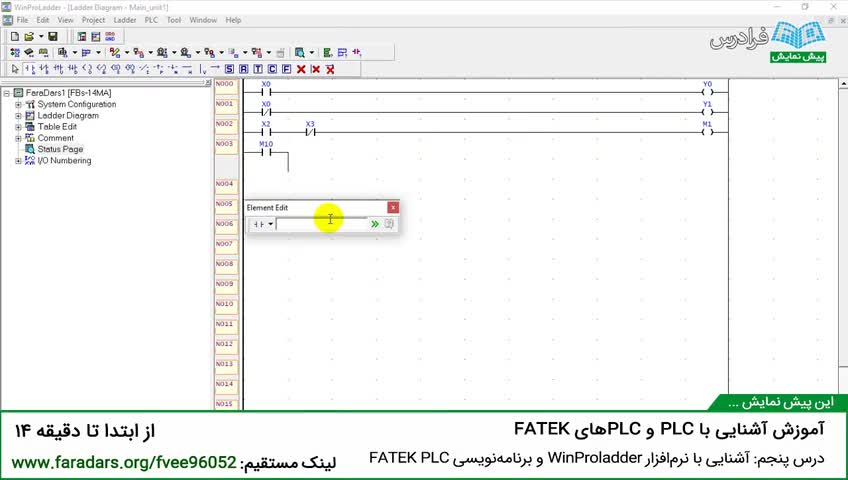Click the last red X delete icon
Screen dimensions: 848x480
click(330, 69)
